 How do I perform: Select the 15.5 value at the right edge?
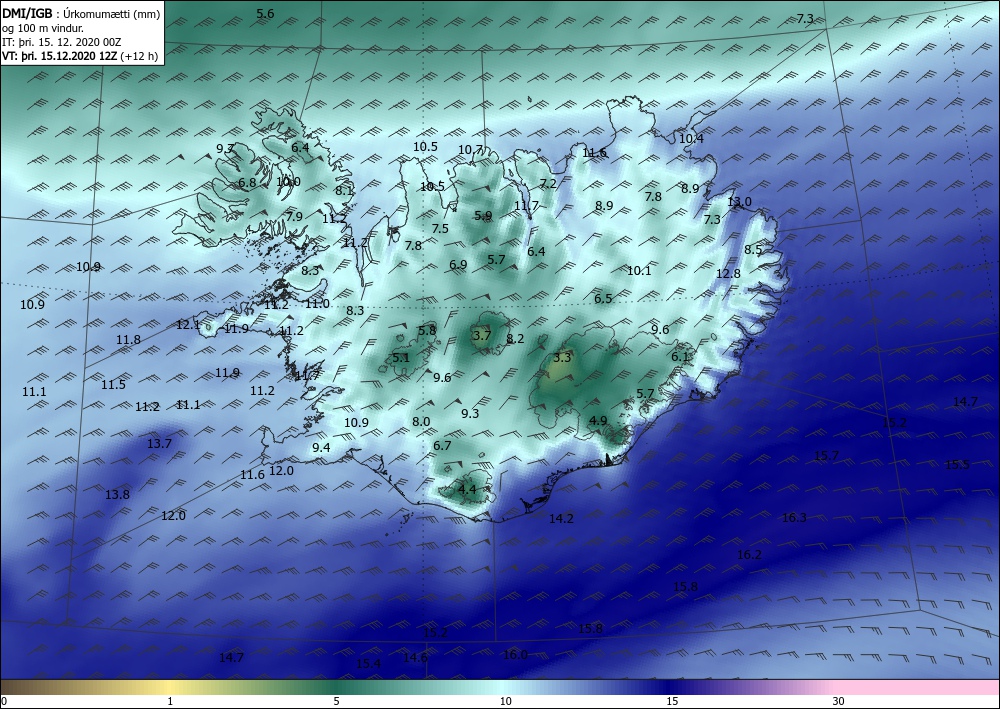(x=957, y=464)
